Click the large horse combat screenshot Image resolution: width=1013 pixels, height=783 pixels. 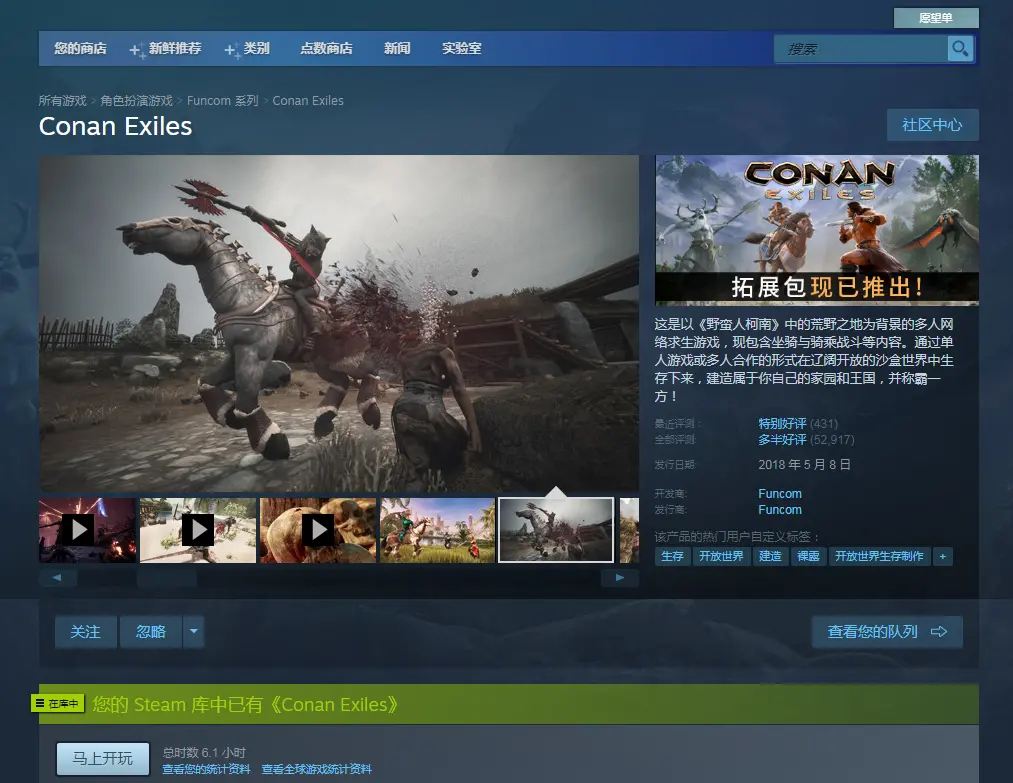click(339, 323)
